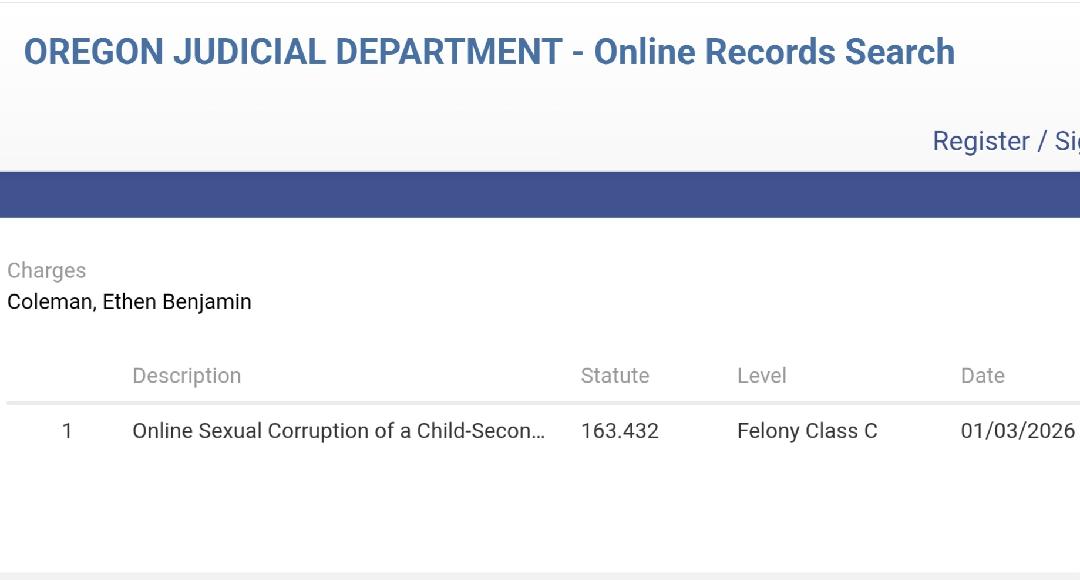Sort by the Description column header
1080x580 pixels.
[187, 376]
